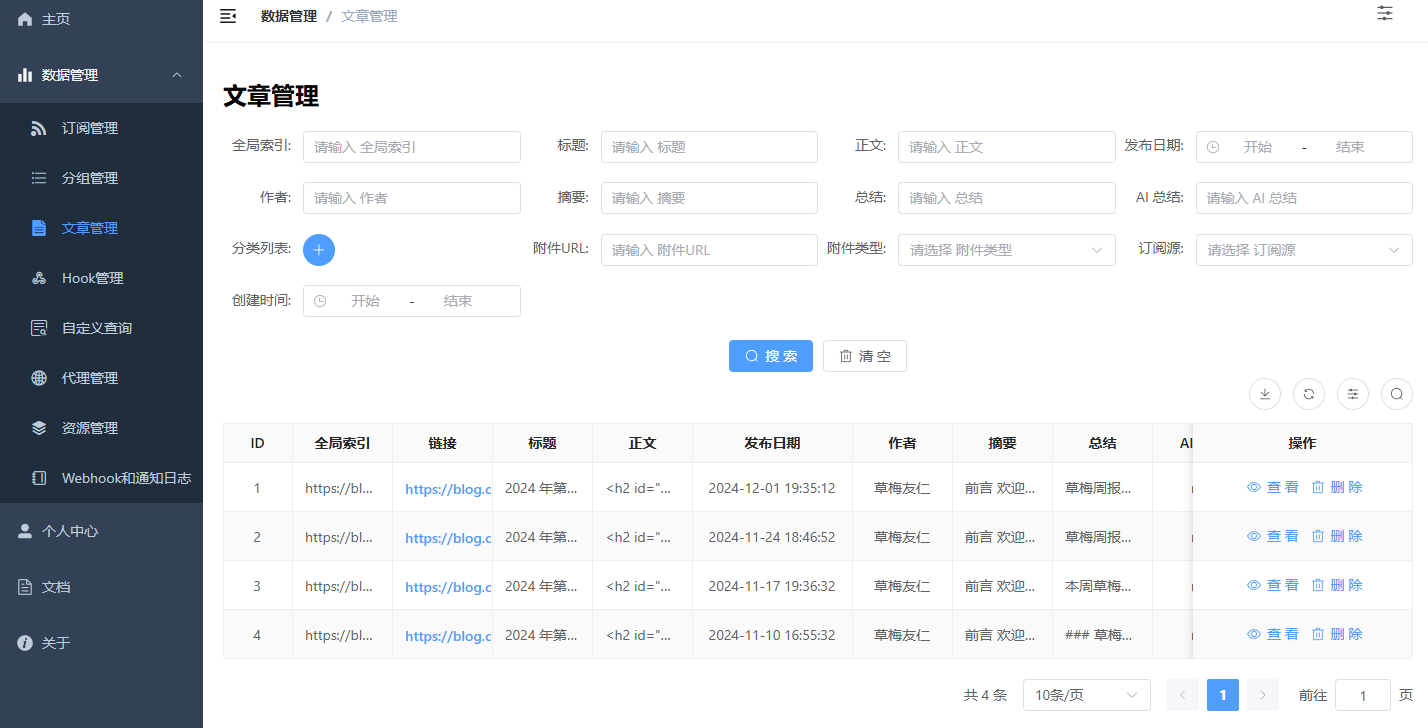The width and height of the screenshot is (1428, 728).
Task: Delete the article in row 4
Action: coord(1337,634)
